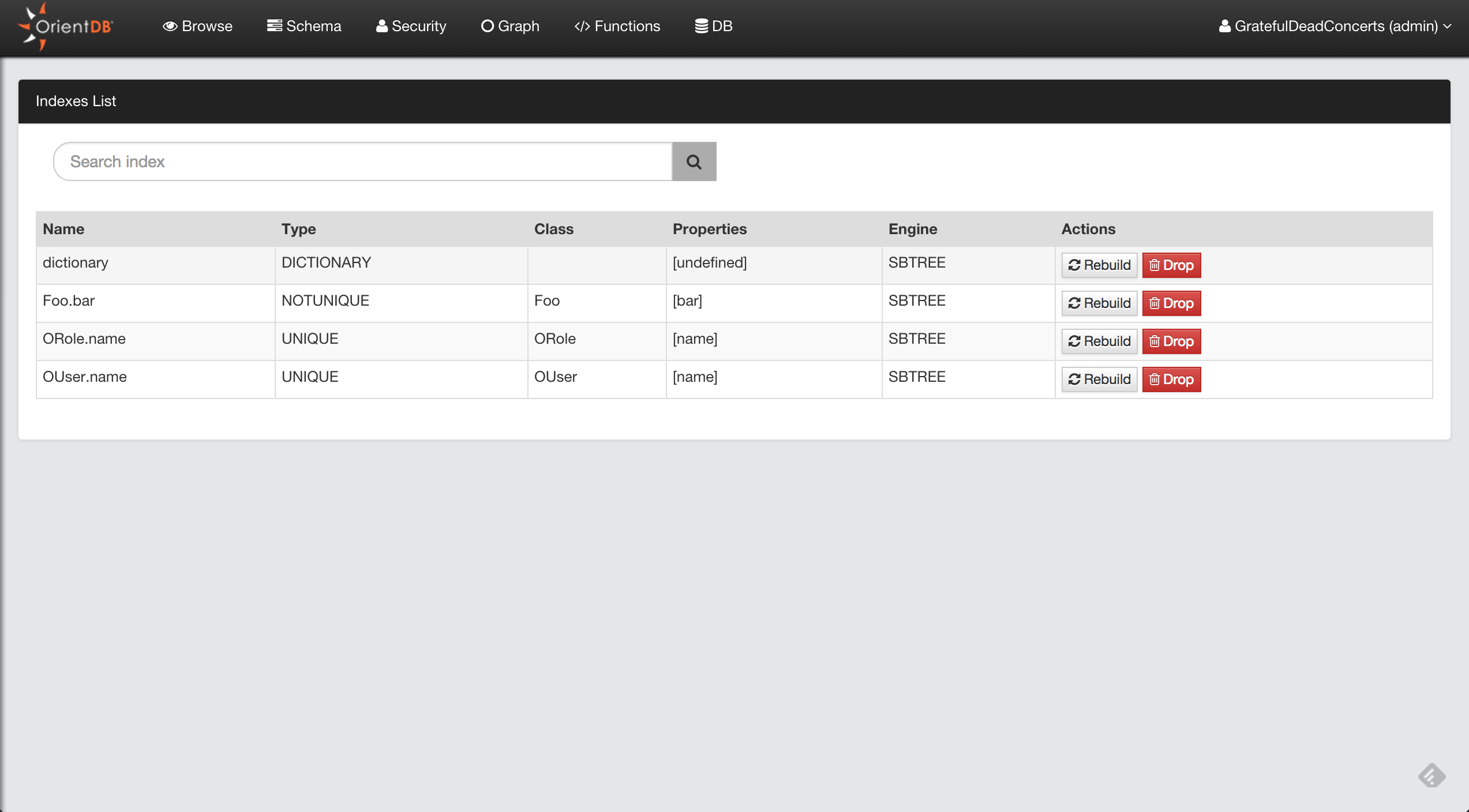Rebuild the ORole.name index
Image resolution: width=1469 pixels, height=812 pixels.
pyautogui.click(x=1099, y=341)
